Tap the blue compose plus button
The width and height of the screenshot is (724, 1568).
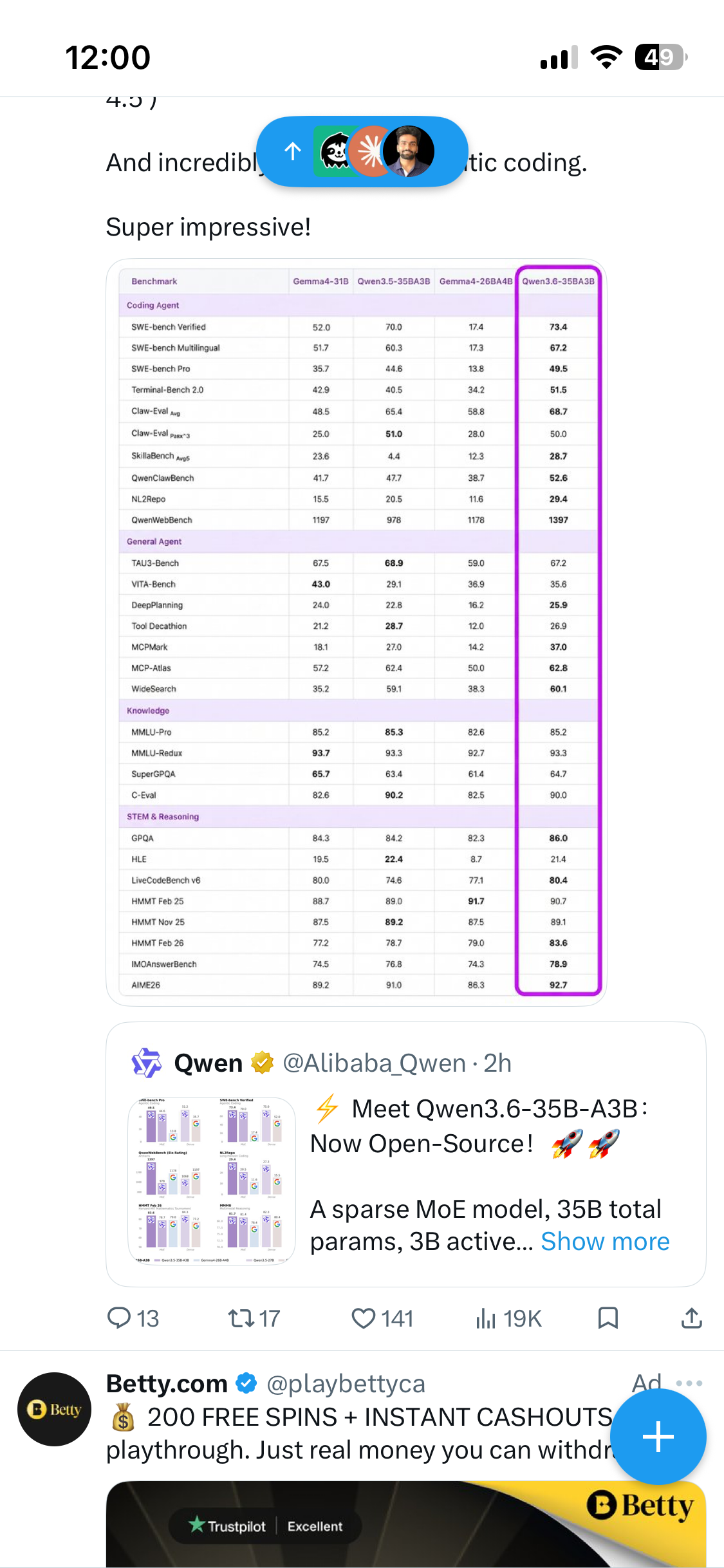(x=658, y=1437)
